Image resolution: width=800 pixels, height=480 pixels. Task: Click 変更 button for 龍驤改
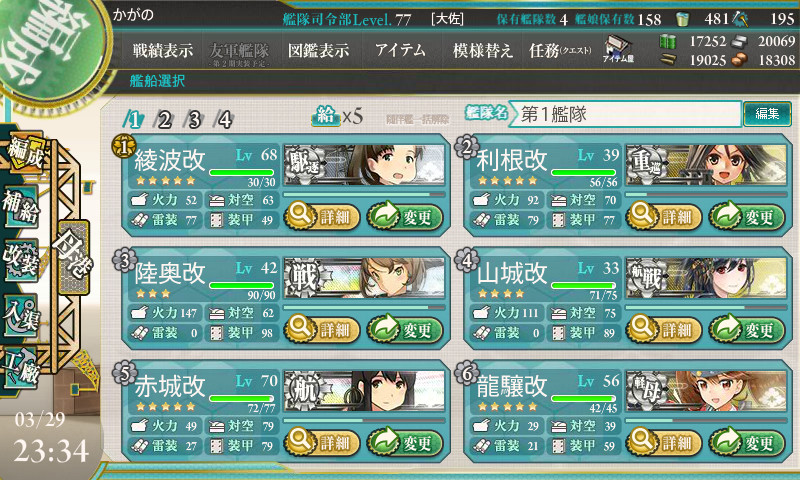(x=747, y=442)
